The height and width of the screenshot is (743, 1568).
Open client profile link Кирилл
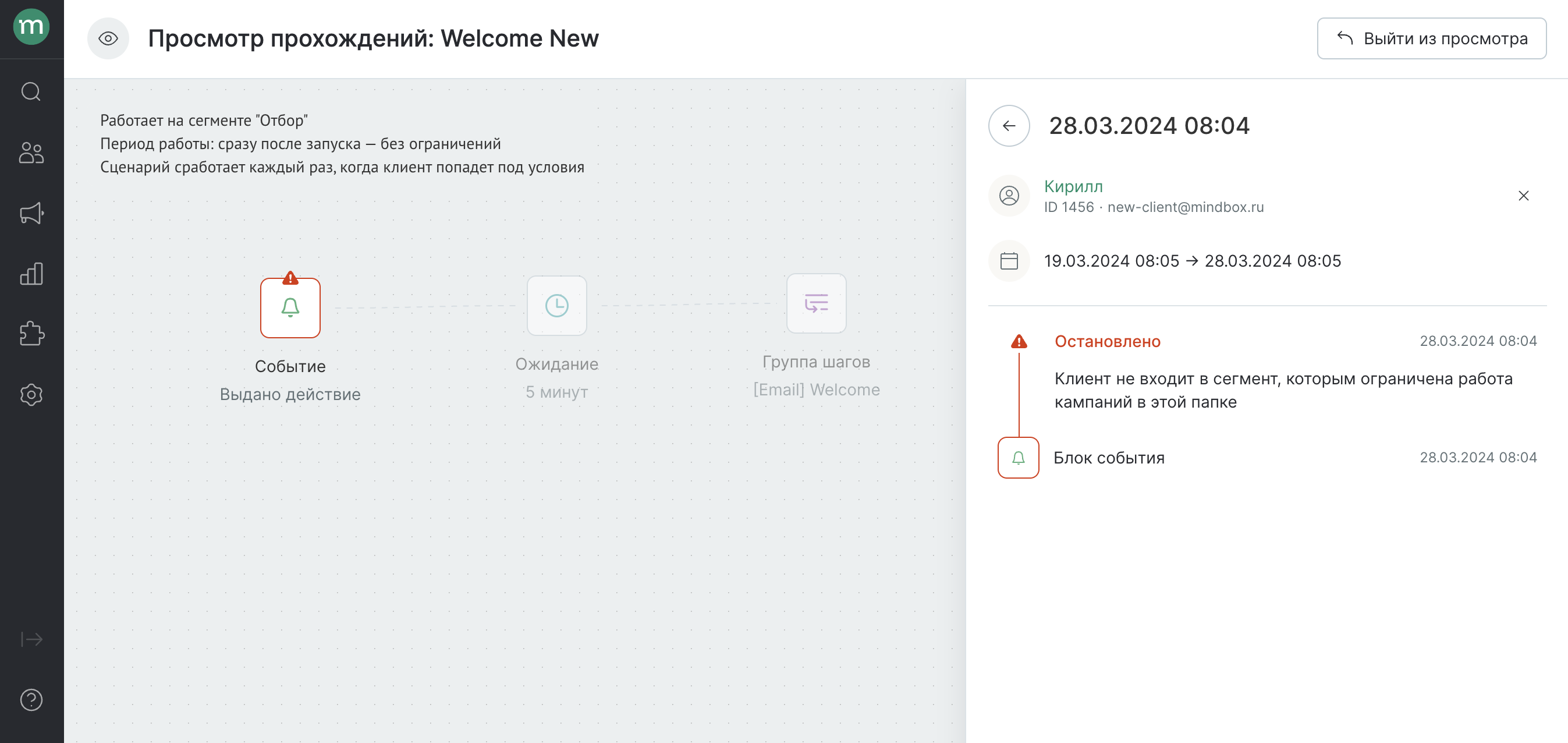click(1073, 186)
